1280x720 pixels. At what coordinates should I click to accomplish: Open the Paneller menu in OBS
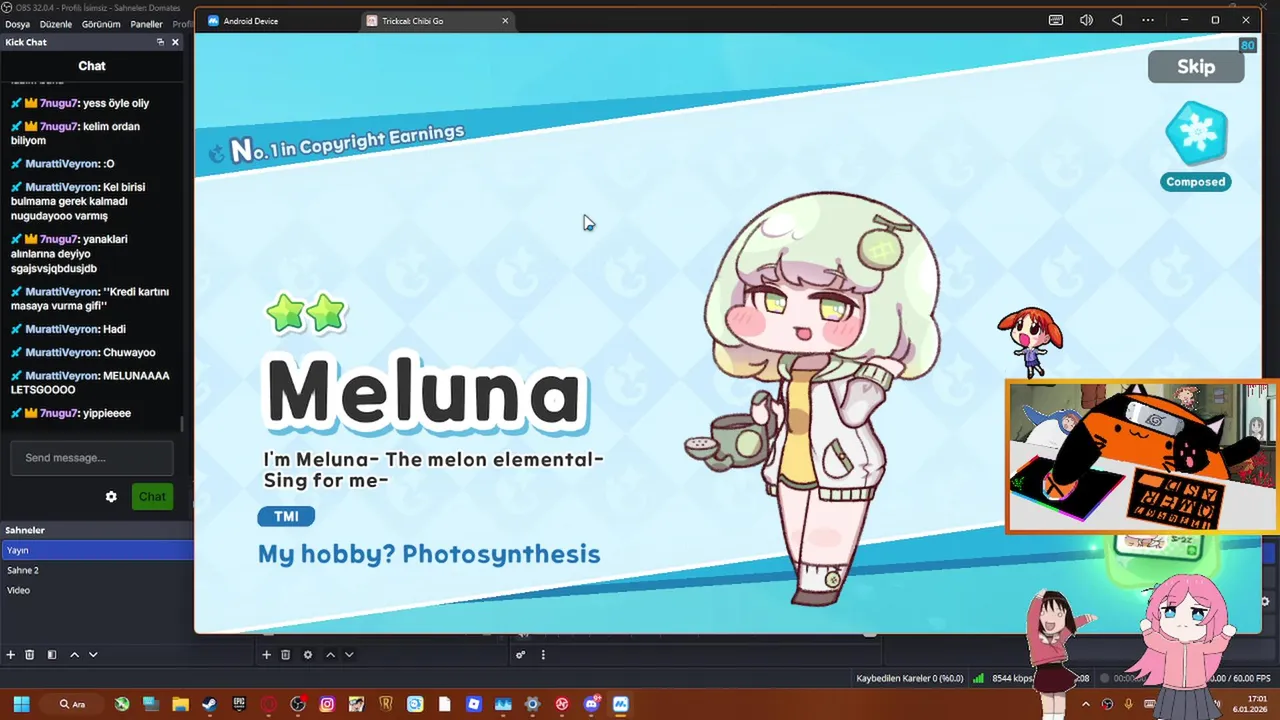pyautogui.click(x=146, y=24)
